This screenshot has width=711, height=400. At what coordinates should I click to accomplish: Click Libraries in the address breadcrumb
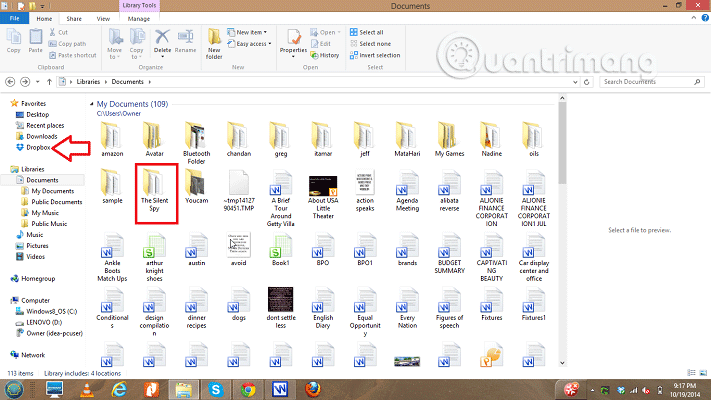point(88,82)
